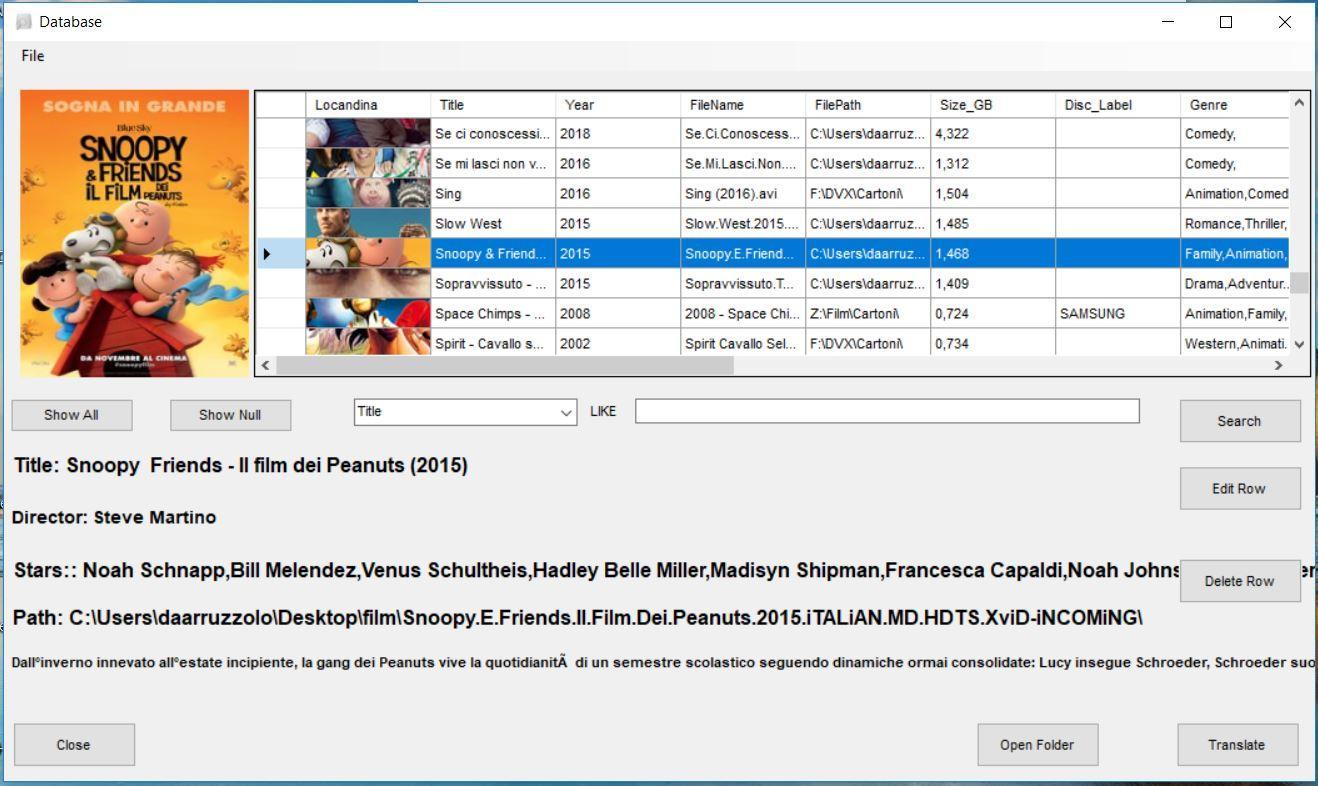The width and height of the screenshot is (1318, 786).
Task: Click the 'SAMSUNG' disc label cell
Action: pos(1118,314)
